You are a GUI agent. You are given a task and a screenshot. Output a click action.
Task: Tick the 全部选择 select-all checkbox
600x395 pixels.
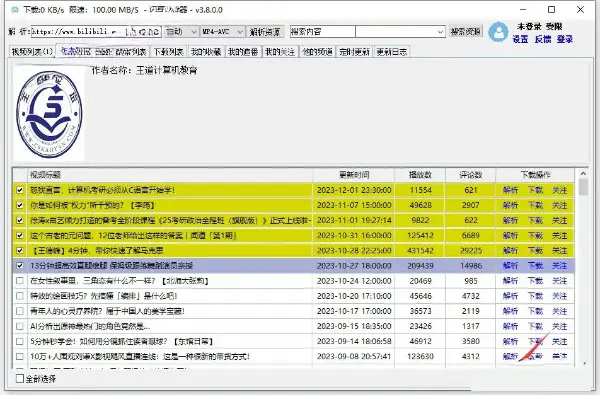point(20,379)
